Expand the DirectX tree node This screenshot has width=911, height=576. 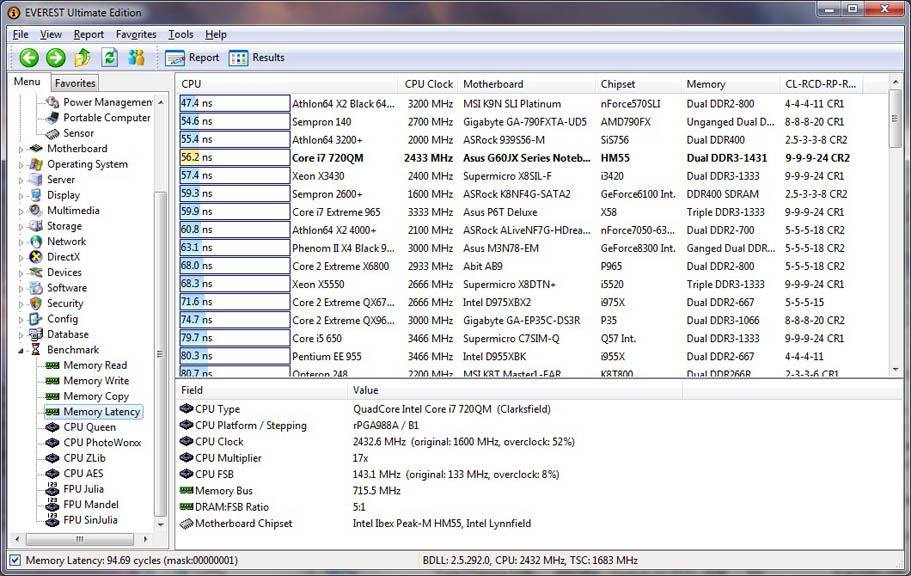tap(21, 257)
